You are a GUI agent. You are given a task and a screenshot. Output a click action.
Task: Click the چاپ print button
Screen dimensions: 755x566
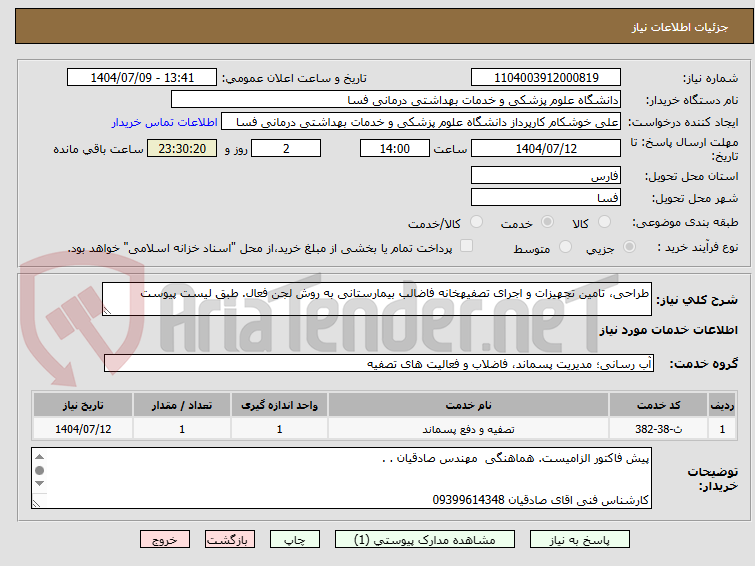tap(295, 540)
